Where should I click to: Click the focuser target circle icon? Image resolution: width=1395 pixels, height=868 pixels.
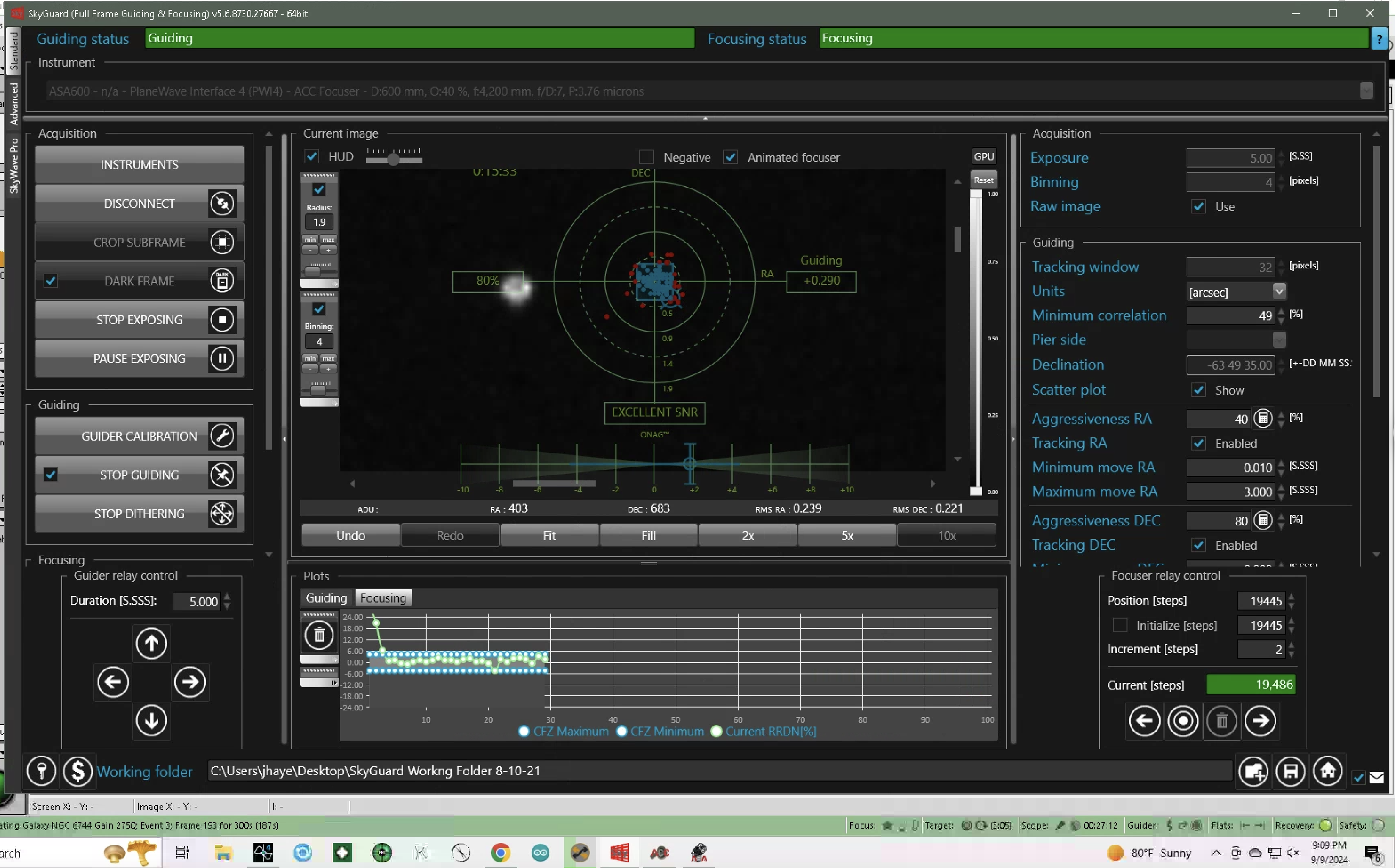click(1182, 721)
